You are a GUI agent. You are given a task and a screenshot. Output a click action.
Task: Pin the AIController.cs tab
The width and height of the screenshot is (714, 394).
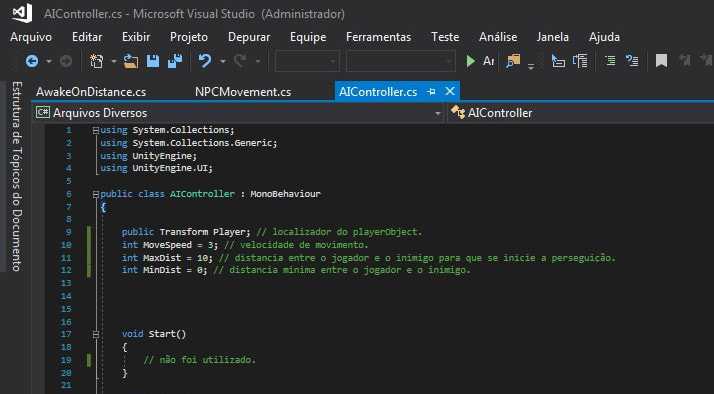pos(431,92)
